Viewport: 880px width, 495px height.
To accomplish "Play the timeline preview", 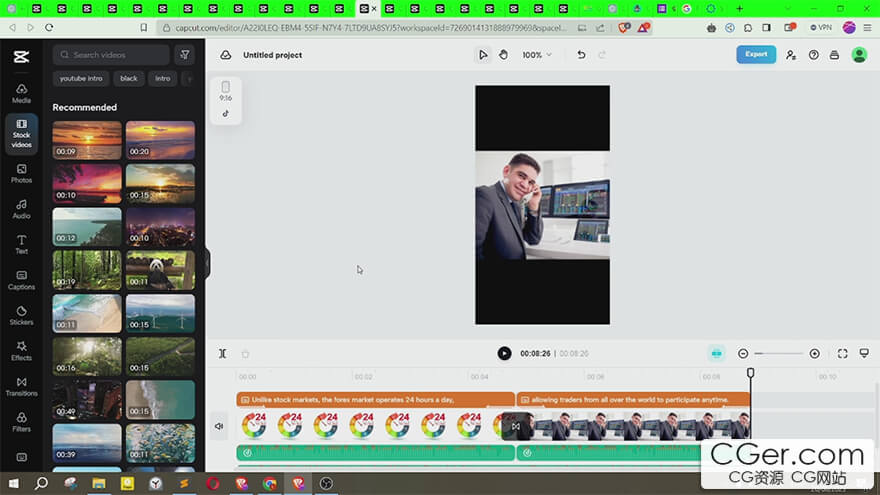I will coord(504,353).
